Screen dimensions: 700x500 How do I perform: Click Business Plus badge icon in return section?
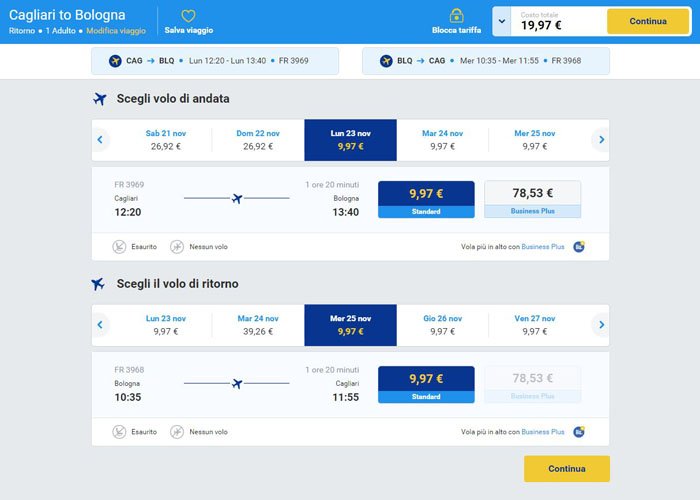(x=579, y=432)
